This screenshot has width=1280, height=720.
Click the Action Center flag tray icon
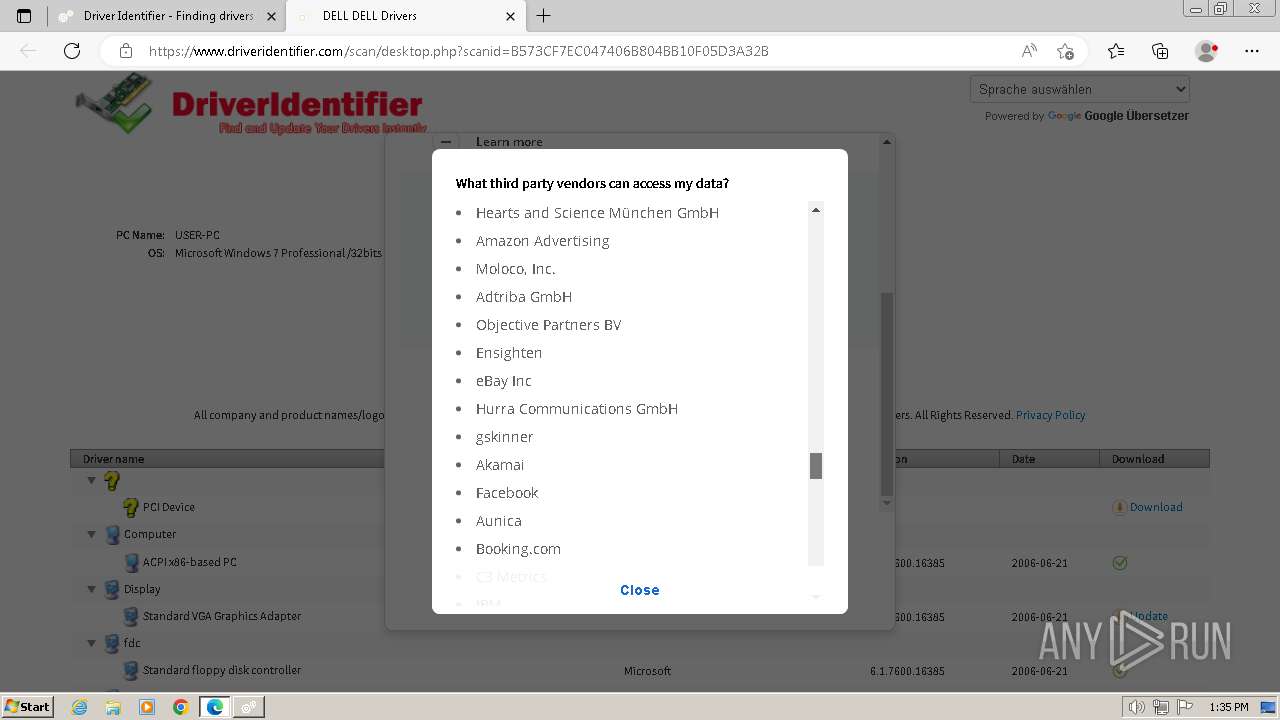click(x=1184, y=707)
